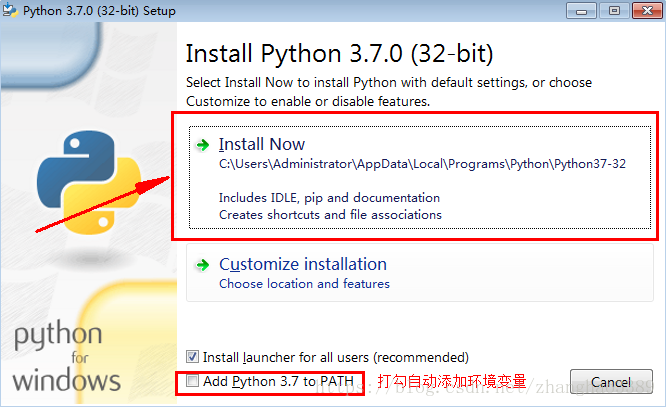Click the large Python logo on left panel
The height and width of the screenshot is (407, 666).
tap(89, 182)
